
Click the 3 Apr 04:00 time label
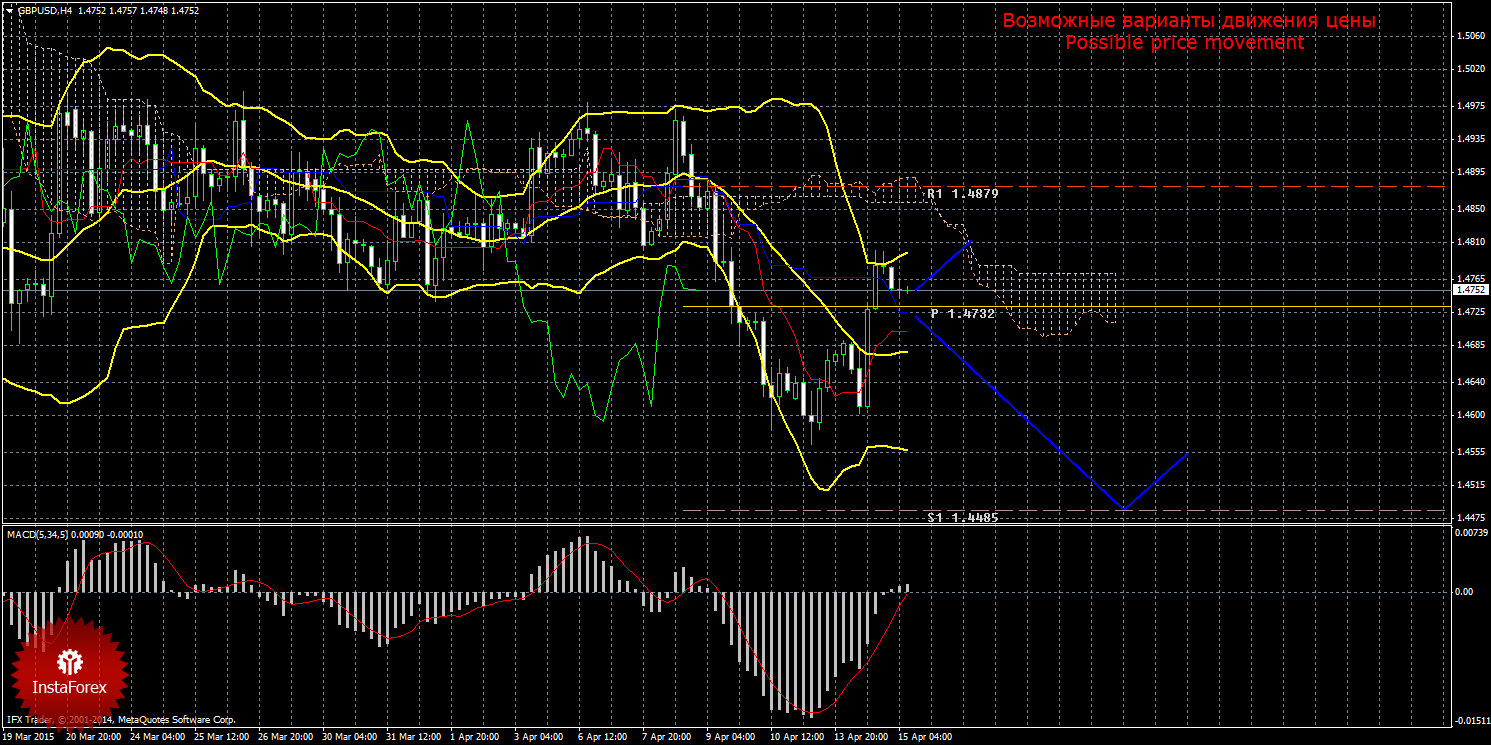tap(540, 737)
